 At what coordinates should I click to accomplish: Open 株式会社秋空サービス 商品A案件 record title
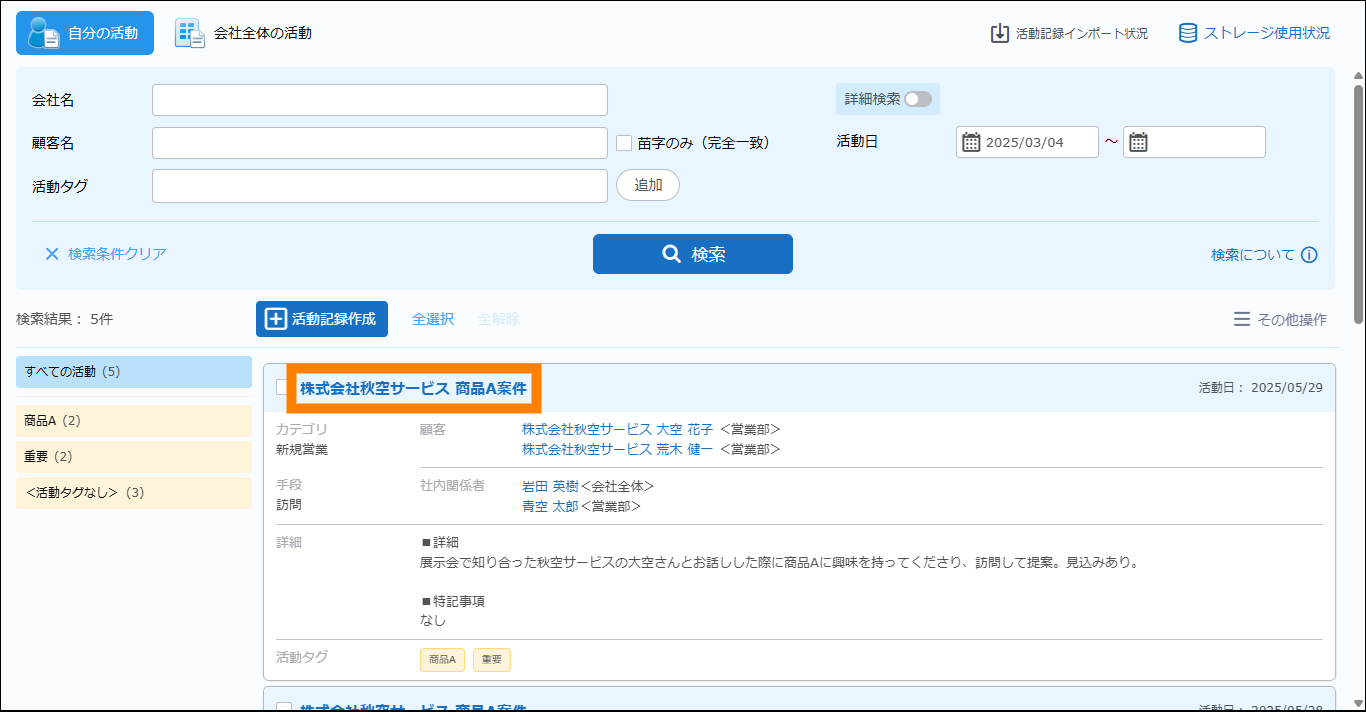[413, 389]
